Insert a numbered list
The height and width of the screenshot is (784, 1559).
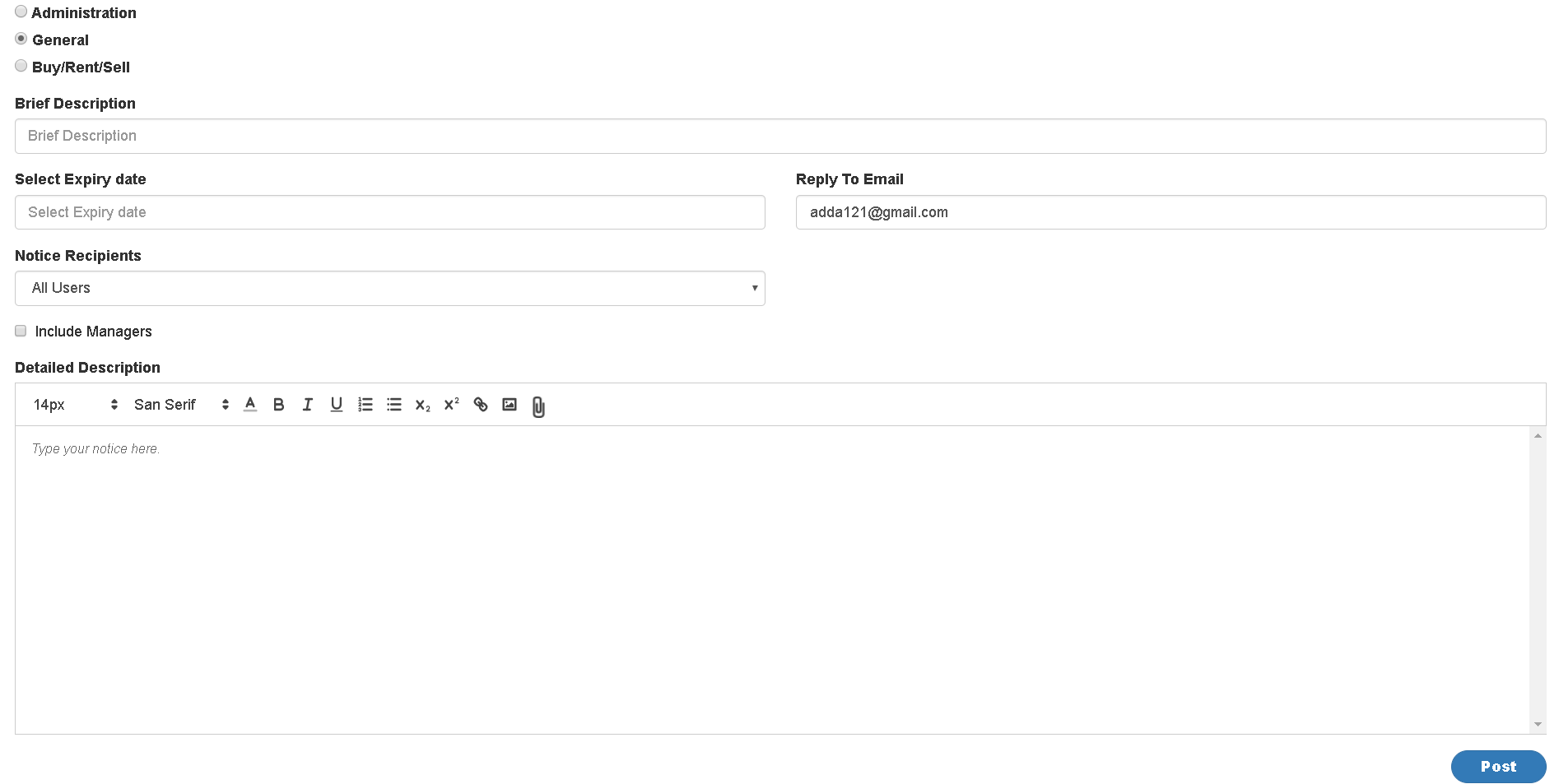[x=365, y=405]
